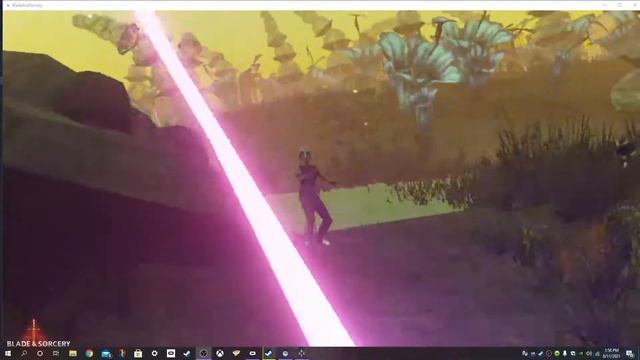This screenshot has width=640, height=360.
Task: Click the microphone icon in system tray
Action: [565, 353]
